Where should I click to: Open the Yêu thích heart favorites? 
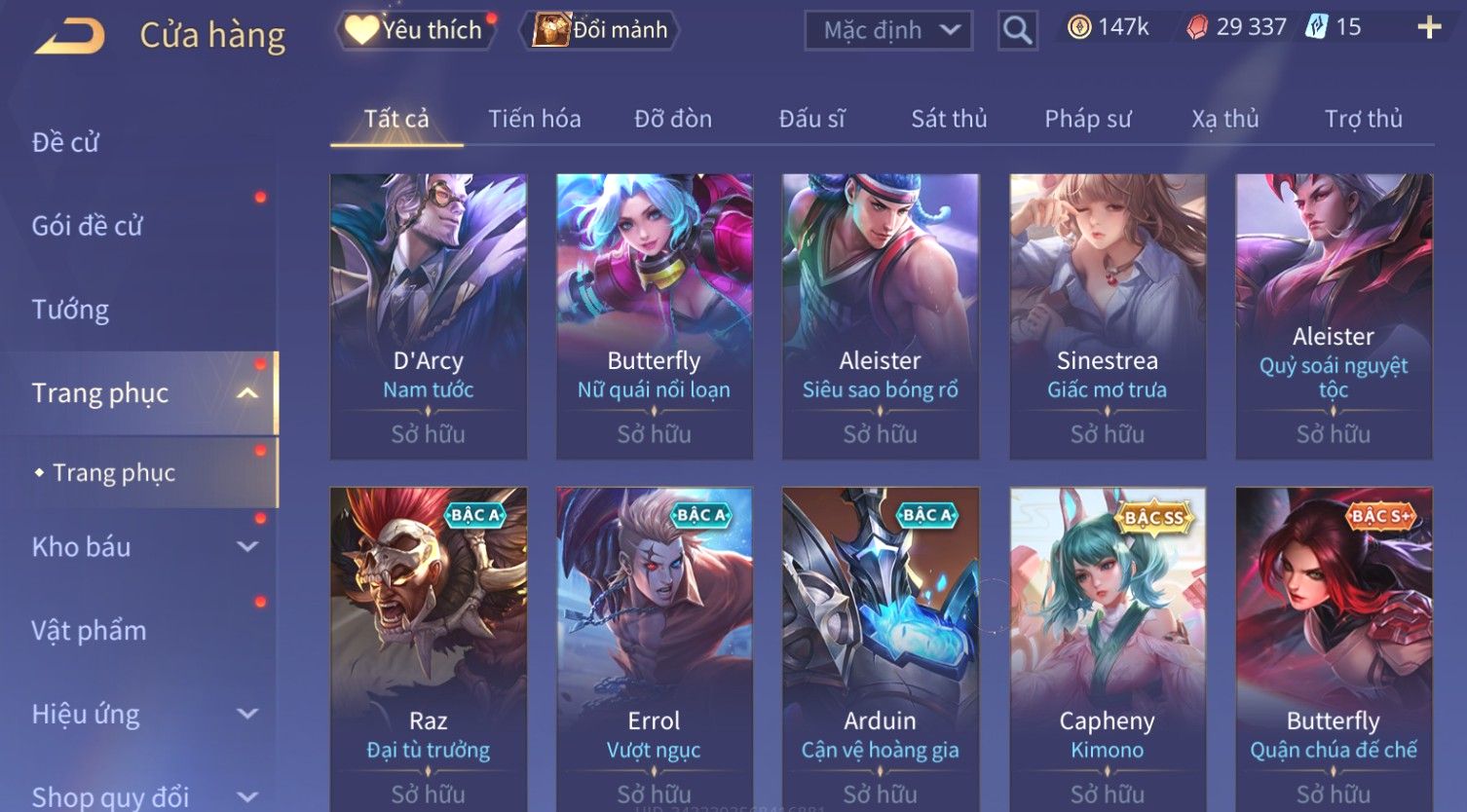tap(416, 30)
